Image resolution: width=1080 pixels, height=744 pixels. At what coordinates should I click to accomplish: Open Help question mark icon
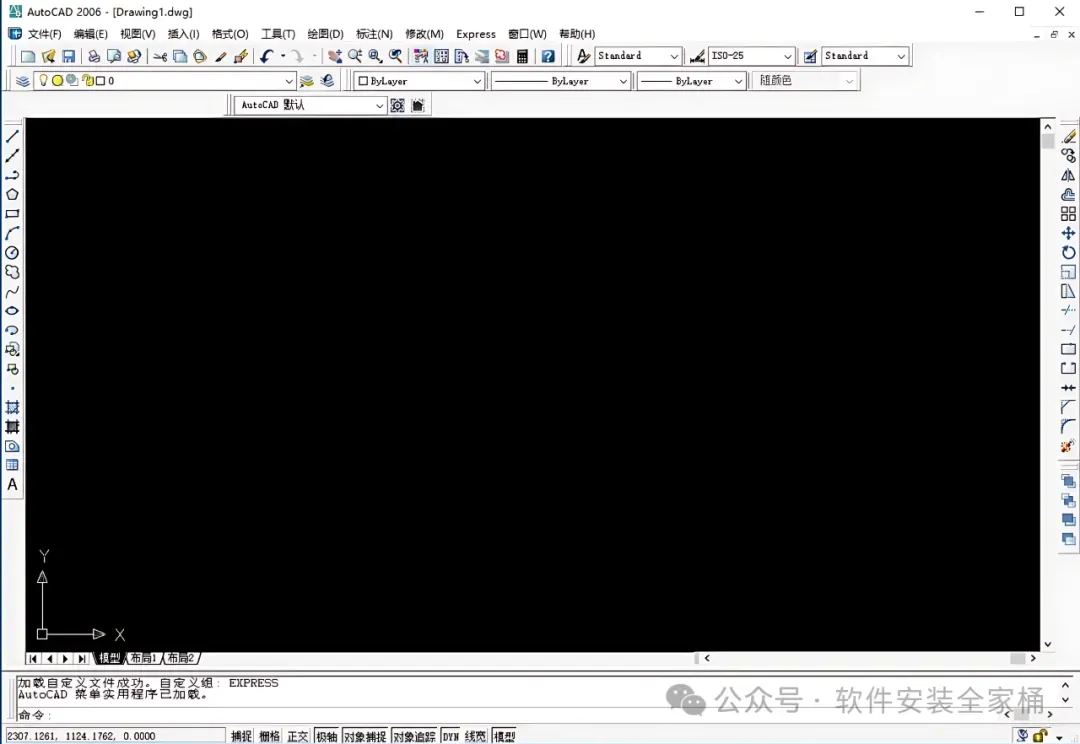[548, 56]
